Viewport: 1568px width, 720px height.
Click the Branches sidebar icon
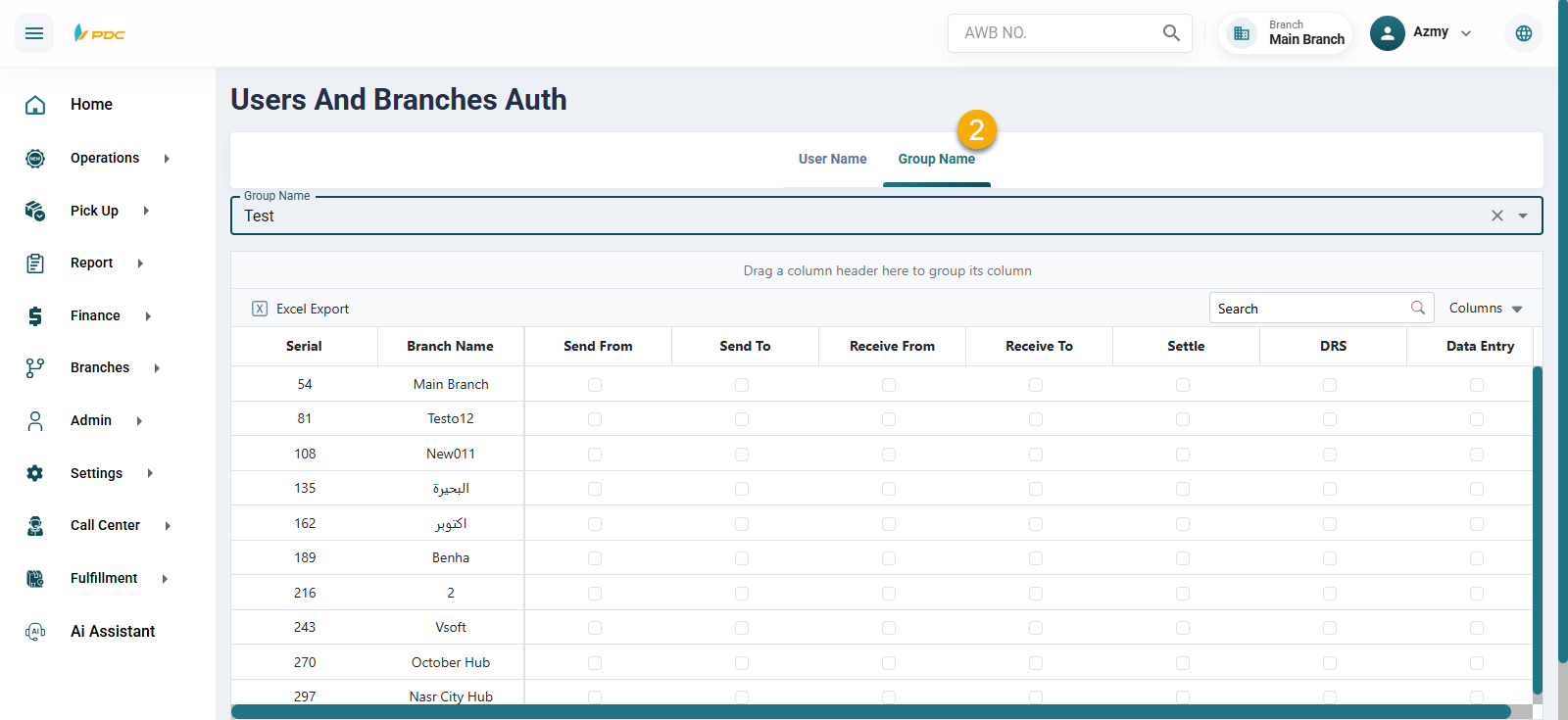(x=35, y=367)
